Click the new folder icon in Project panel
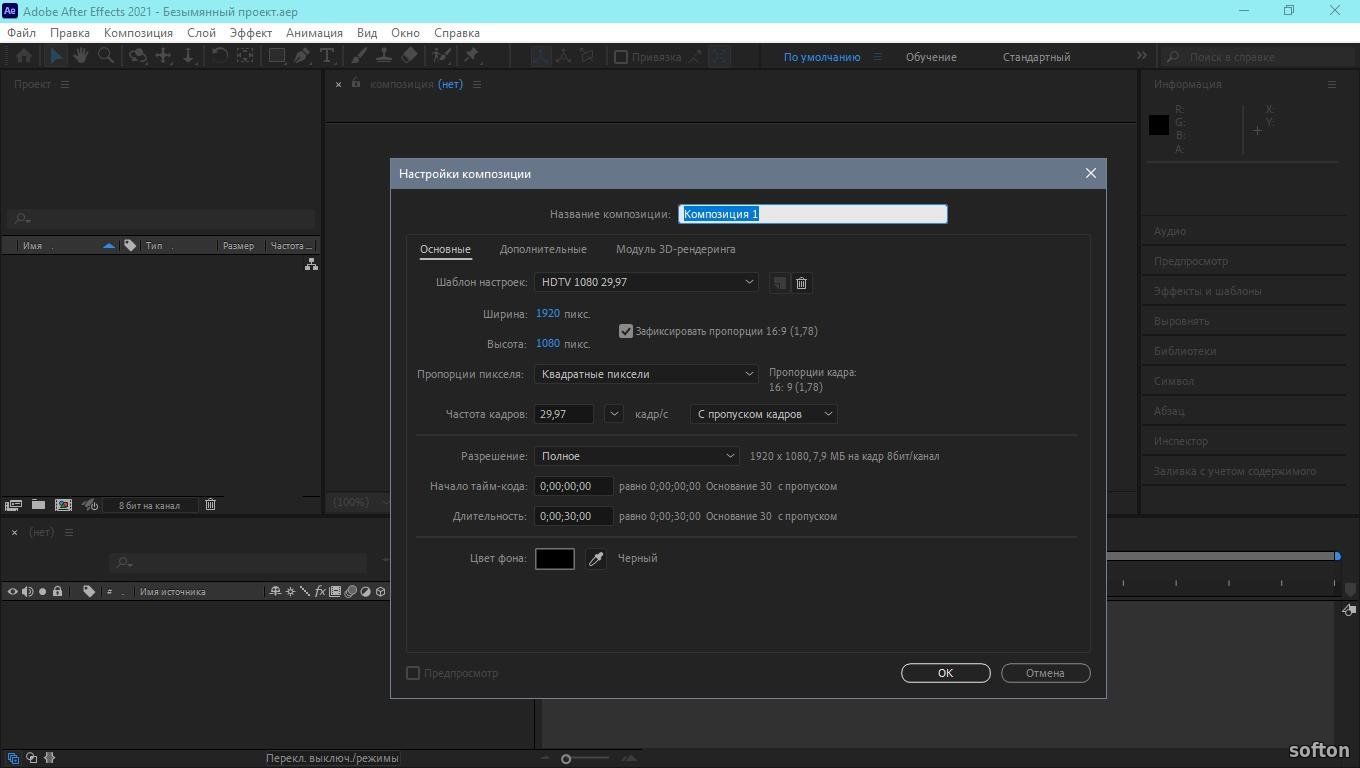 pyautogui.click(x=38, y=505)
